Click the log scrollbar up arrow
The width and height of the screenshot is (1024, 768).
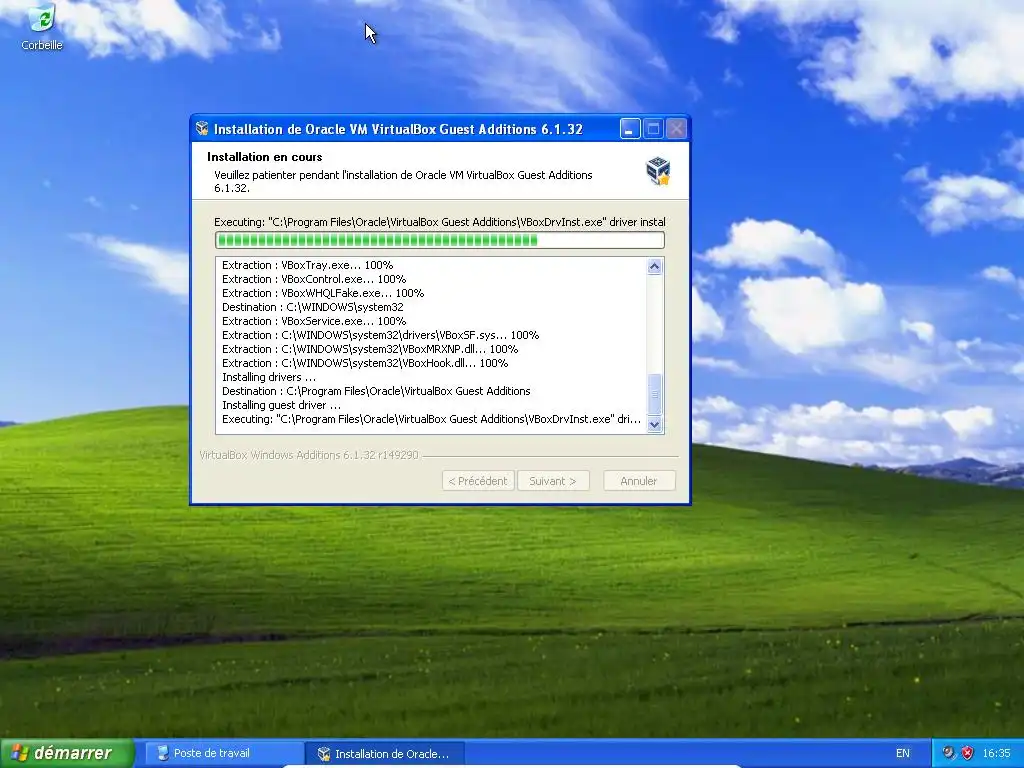tap(654, 266)
